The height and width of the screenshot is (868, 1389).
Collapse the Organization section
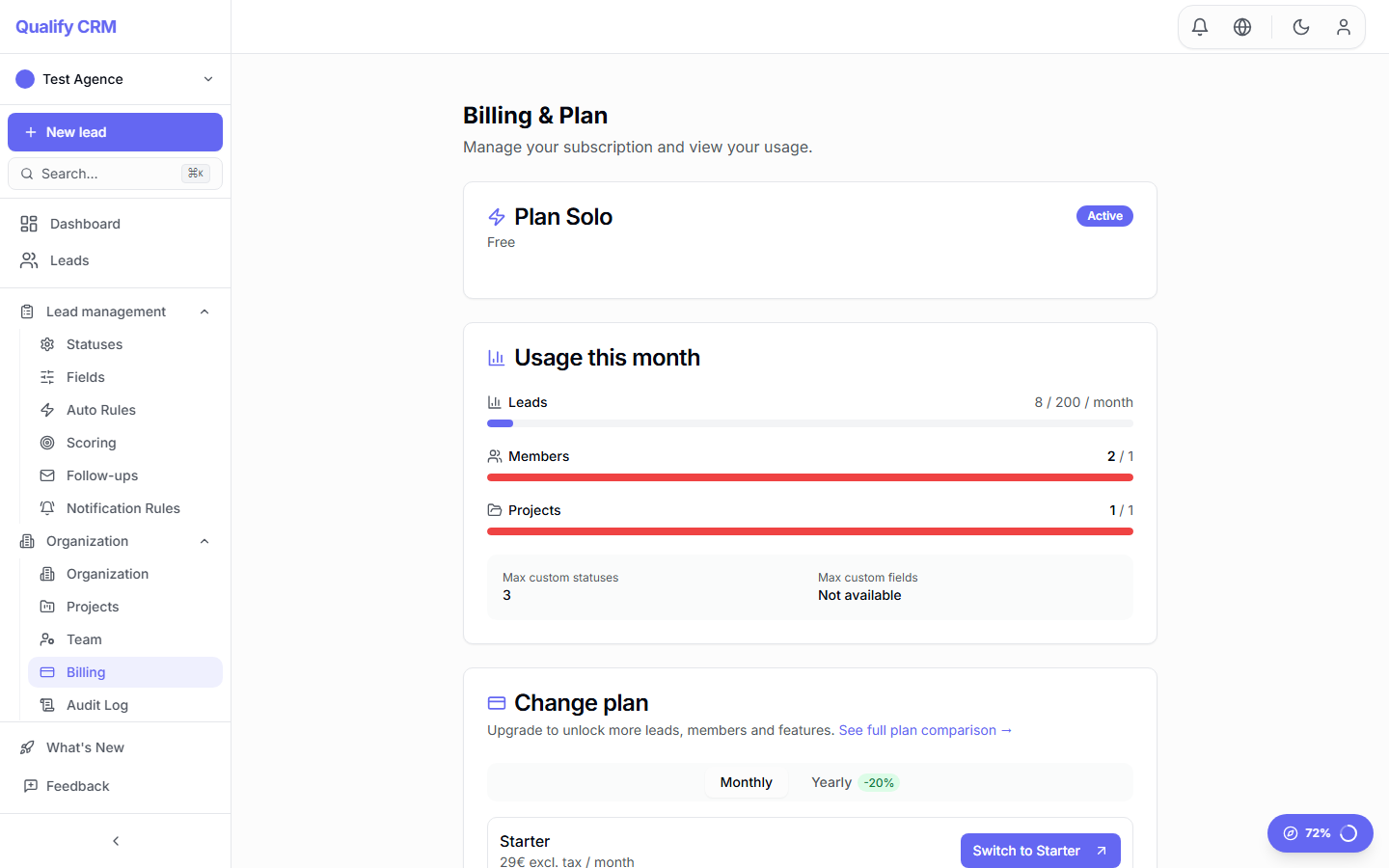click(204, 541)
